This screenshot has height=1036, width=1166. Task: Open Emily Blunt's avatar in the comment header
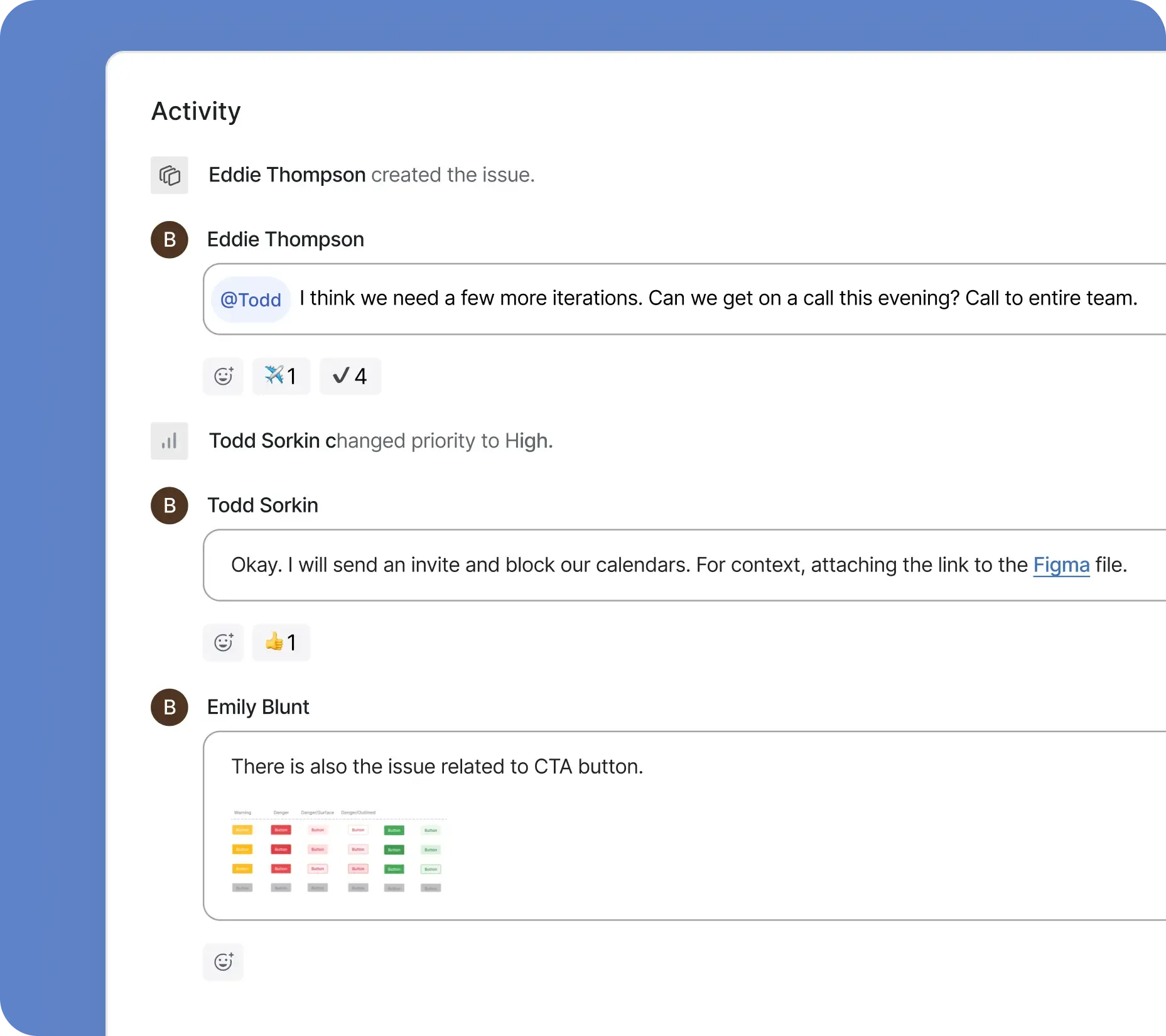(169, 708)
